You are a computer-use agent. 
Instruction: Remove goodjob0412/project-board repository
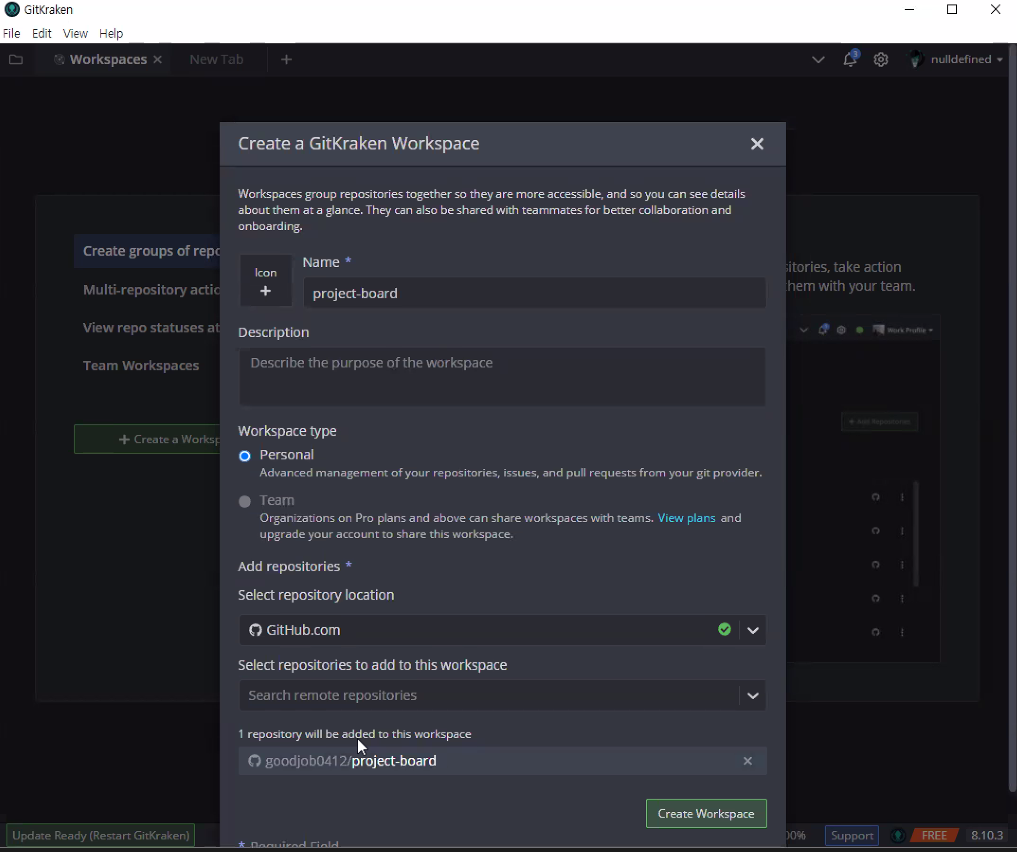[x=748, y=761]
